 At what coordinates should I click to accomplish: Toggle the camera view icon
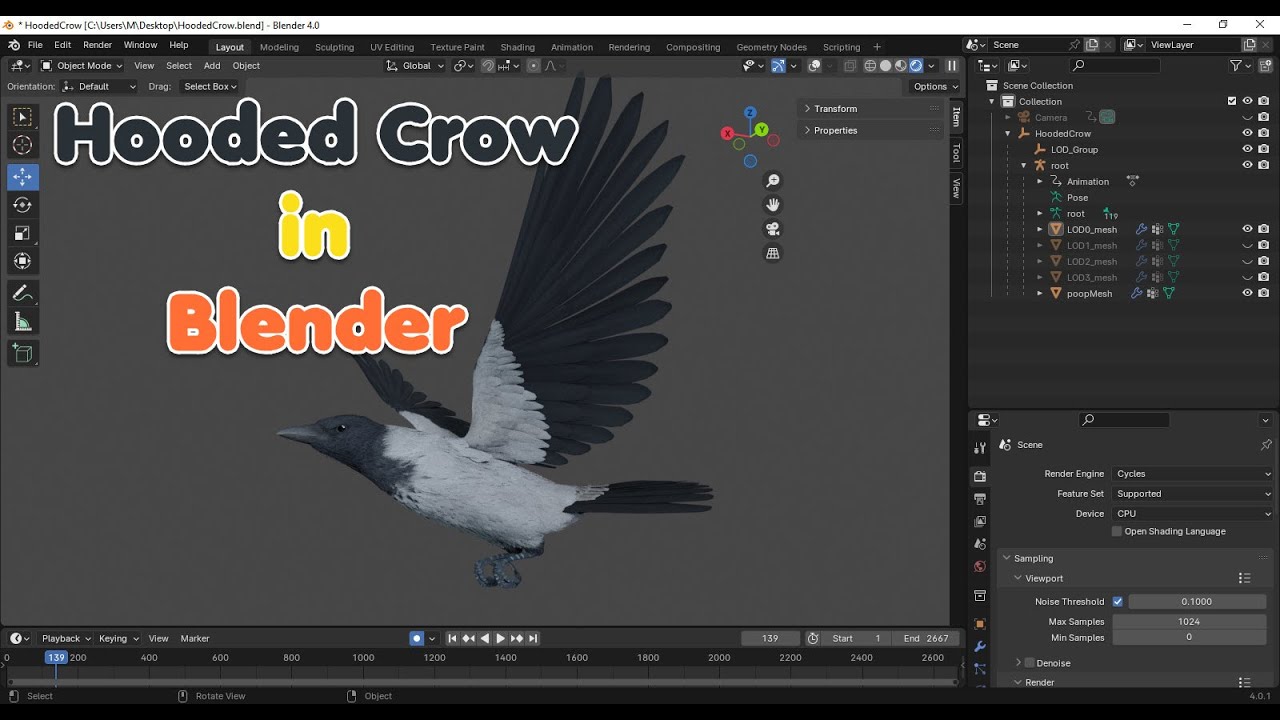772,229
